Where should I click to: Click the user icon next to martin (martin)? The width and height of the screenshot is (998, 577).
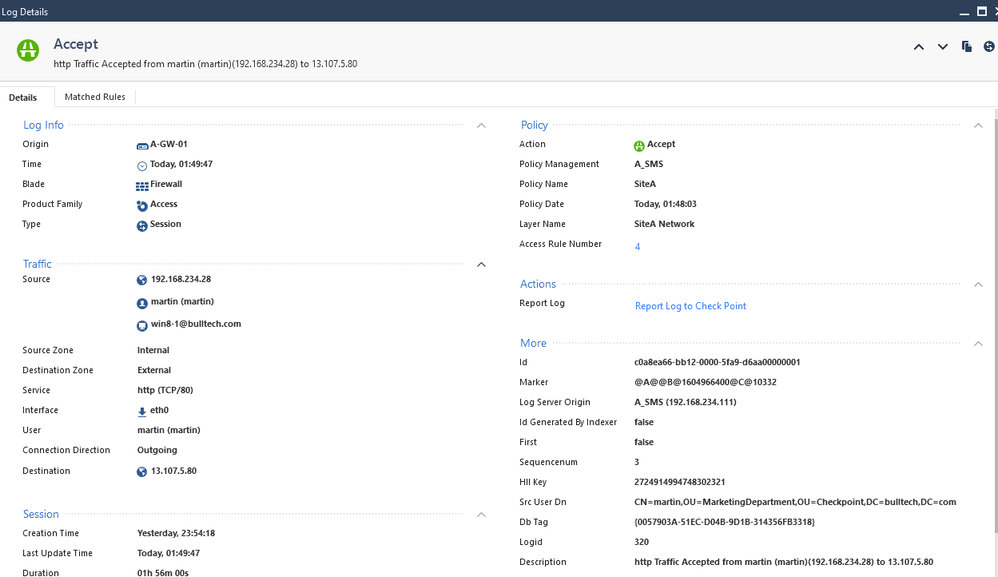click(x=142, y=302)
